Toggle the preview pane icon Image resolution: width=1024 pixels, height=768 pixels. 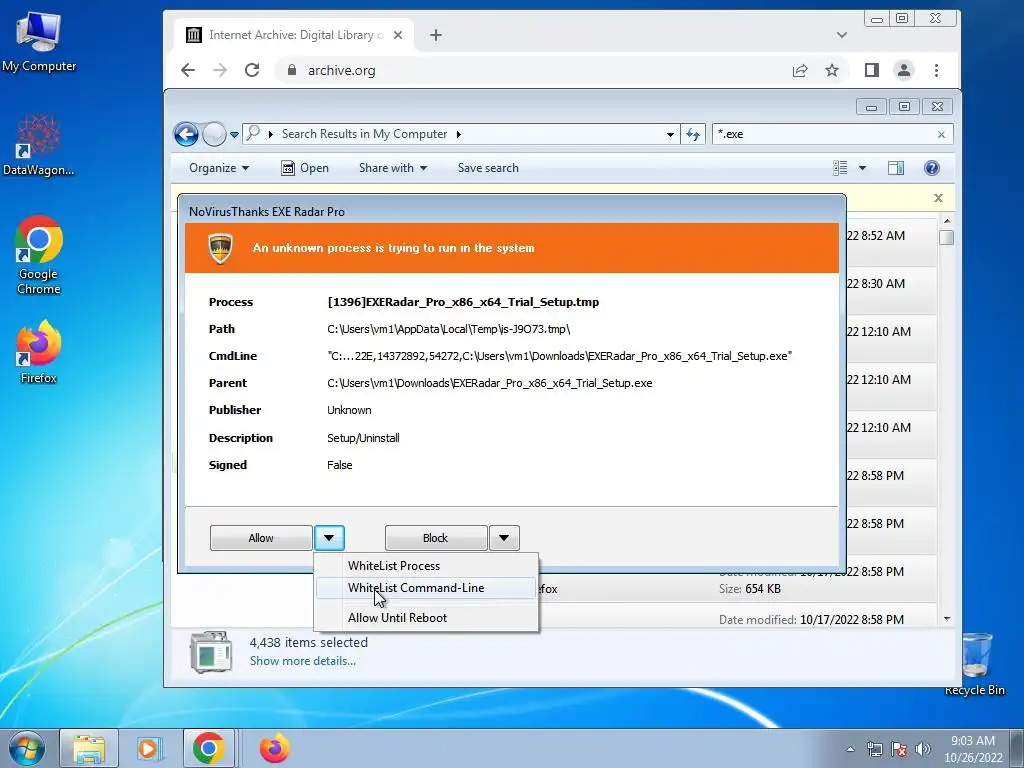pyautogui.click(x=896, y=168)
